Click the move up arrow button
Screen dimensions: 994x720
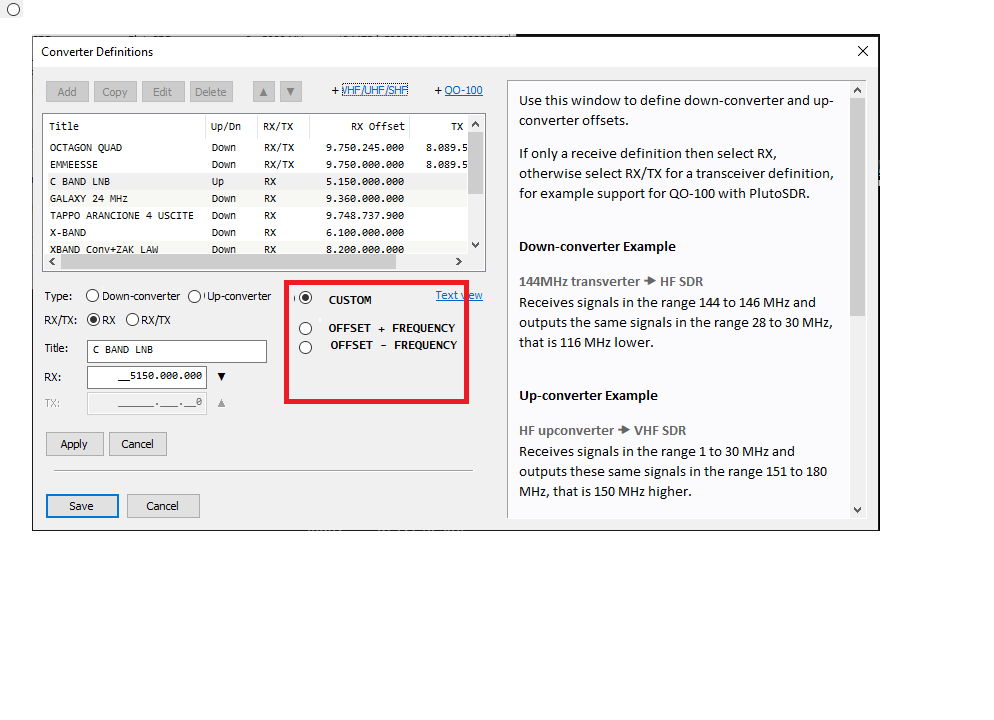(263, 92)
